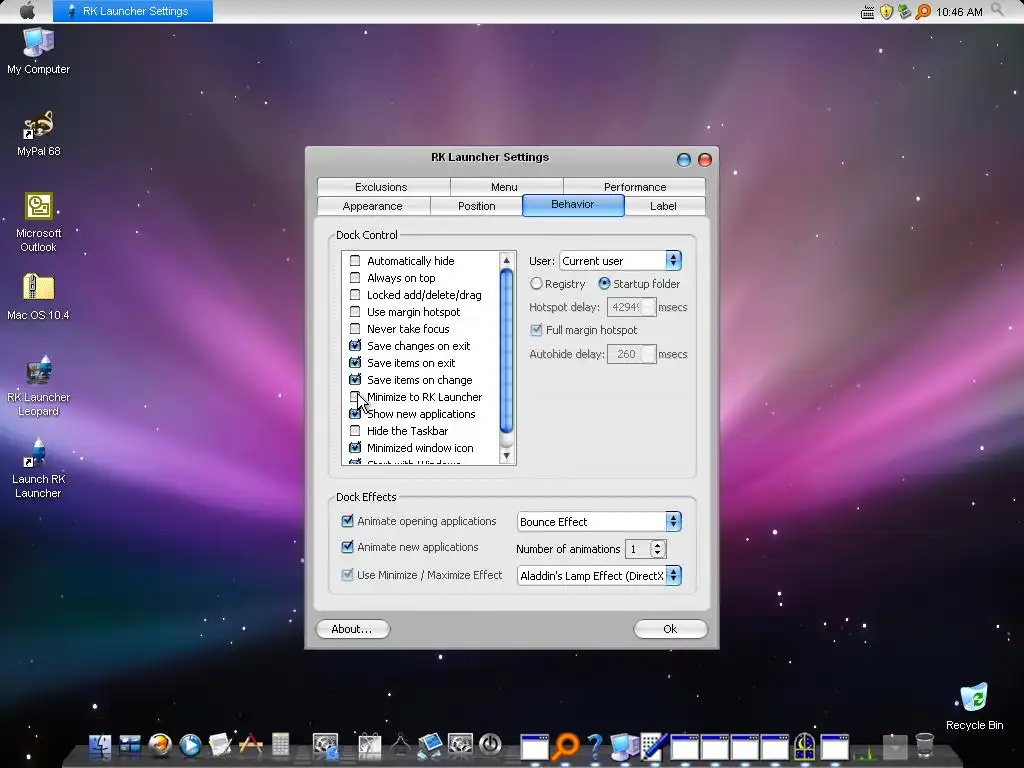This screenshot has width=1024, height=768.
Task: Enable Always on top checkbox
Action: (355, 278)
